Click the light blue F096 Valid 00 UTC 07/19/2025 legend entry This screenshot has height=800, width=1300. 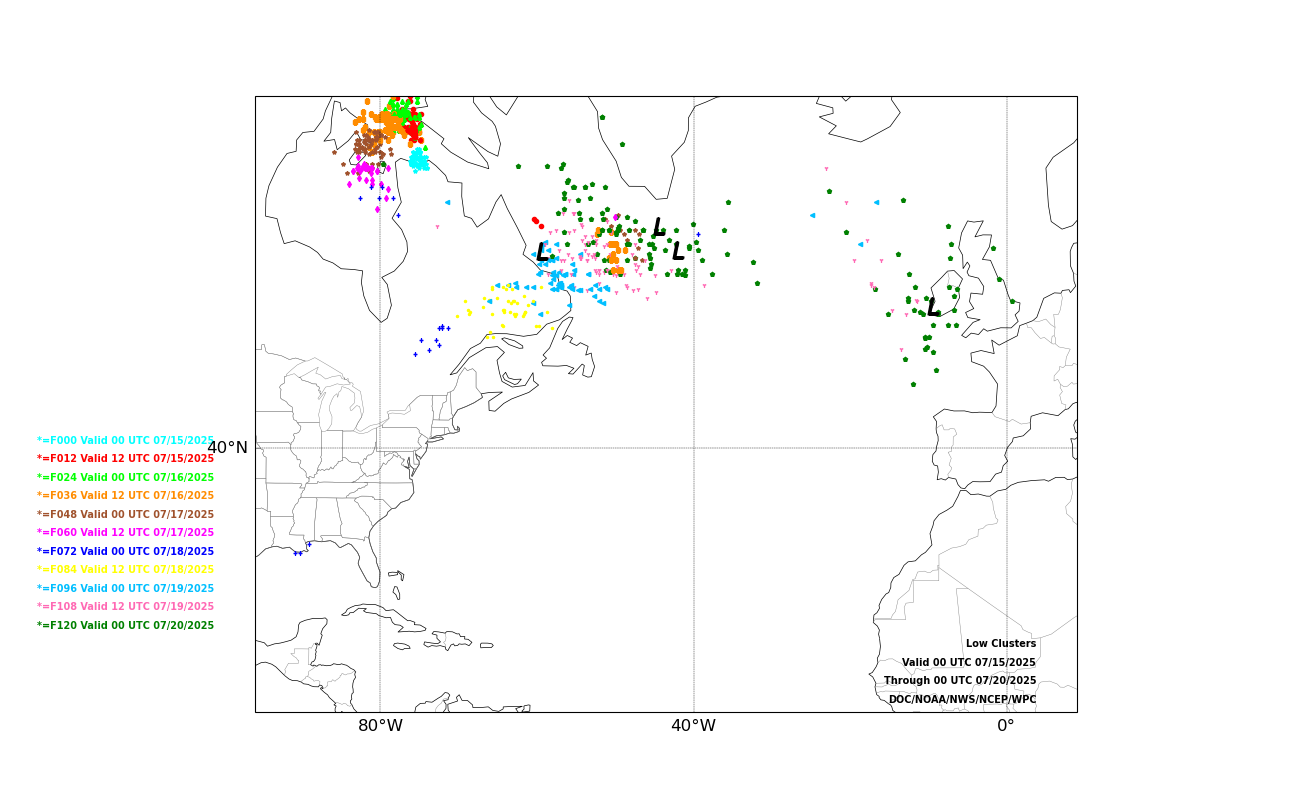tap(125, 589)
